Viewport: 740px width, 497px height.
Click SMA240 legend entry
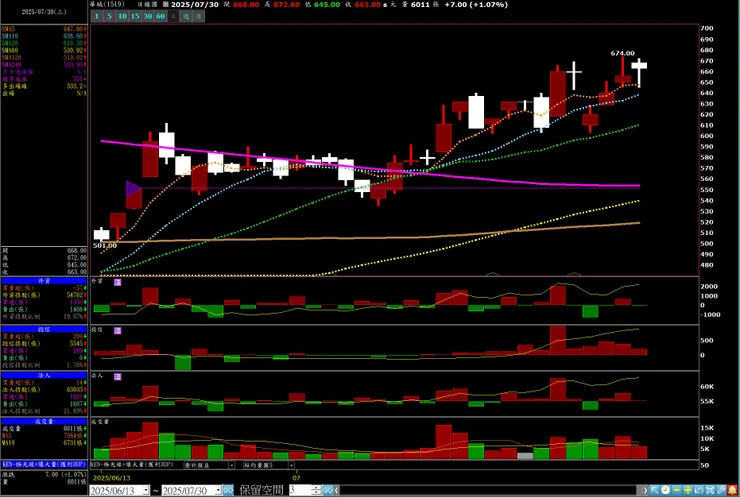tap(44, 65)
